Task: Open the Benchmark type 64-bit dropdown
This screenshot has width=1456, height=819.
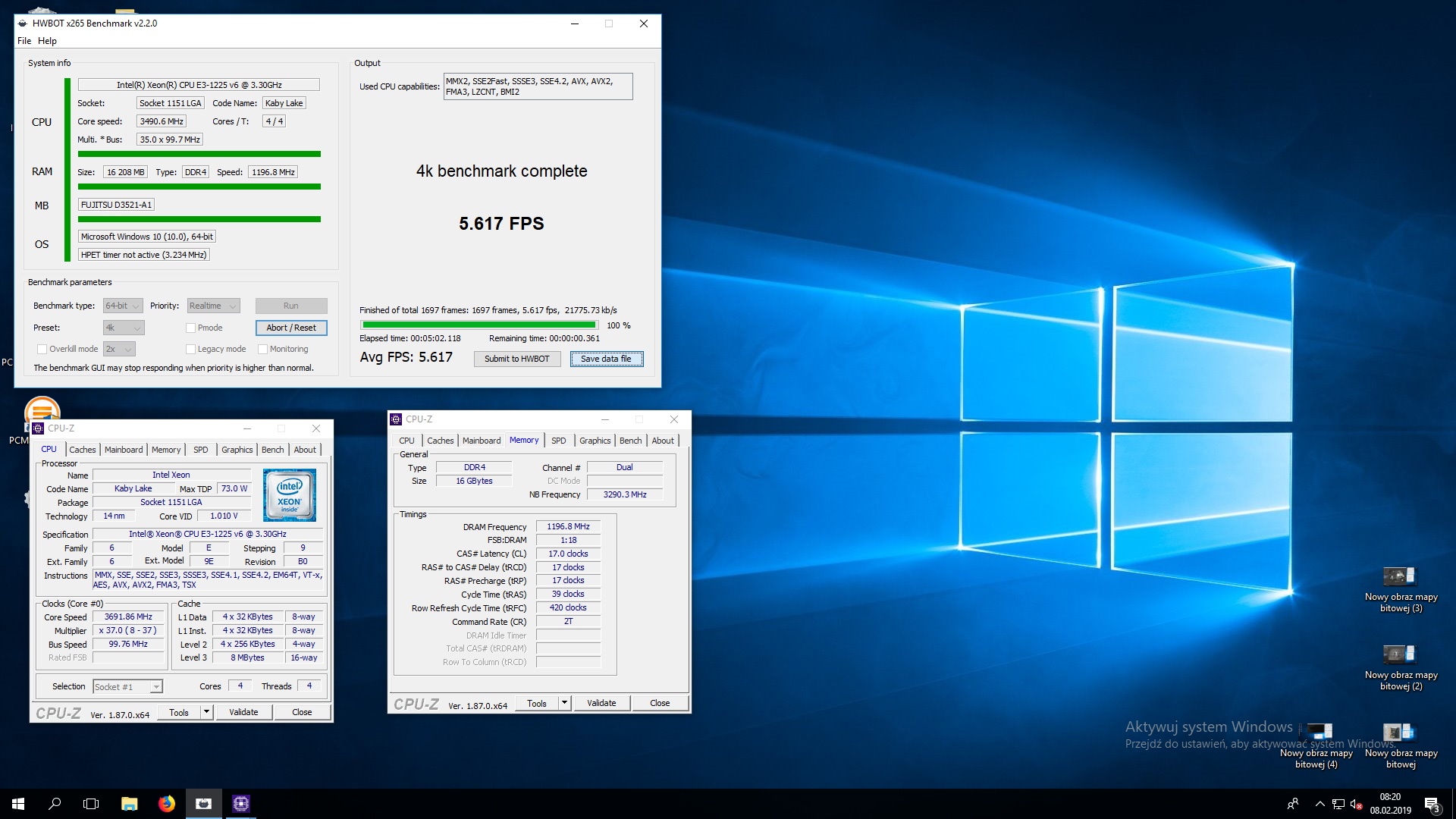Action: [123, 306]
